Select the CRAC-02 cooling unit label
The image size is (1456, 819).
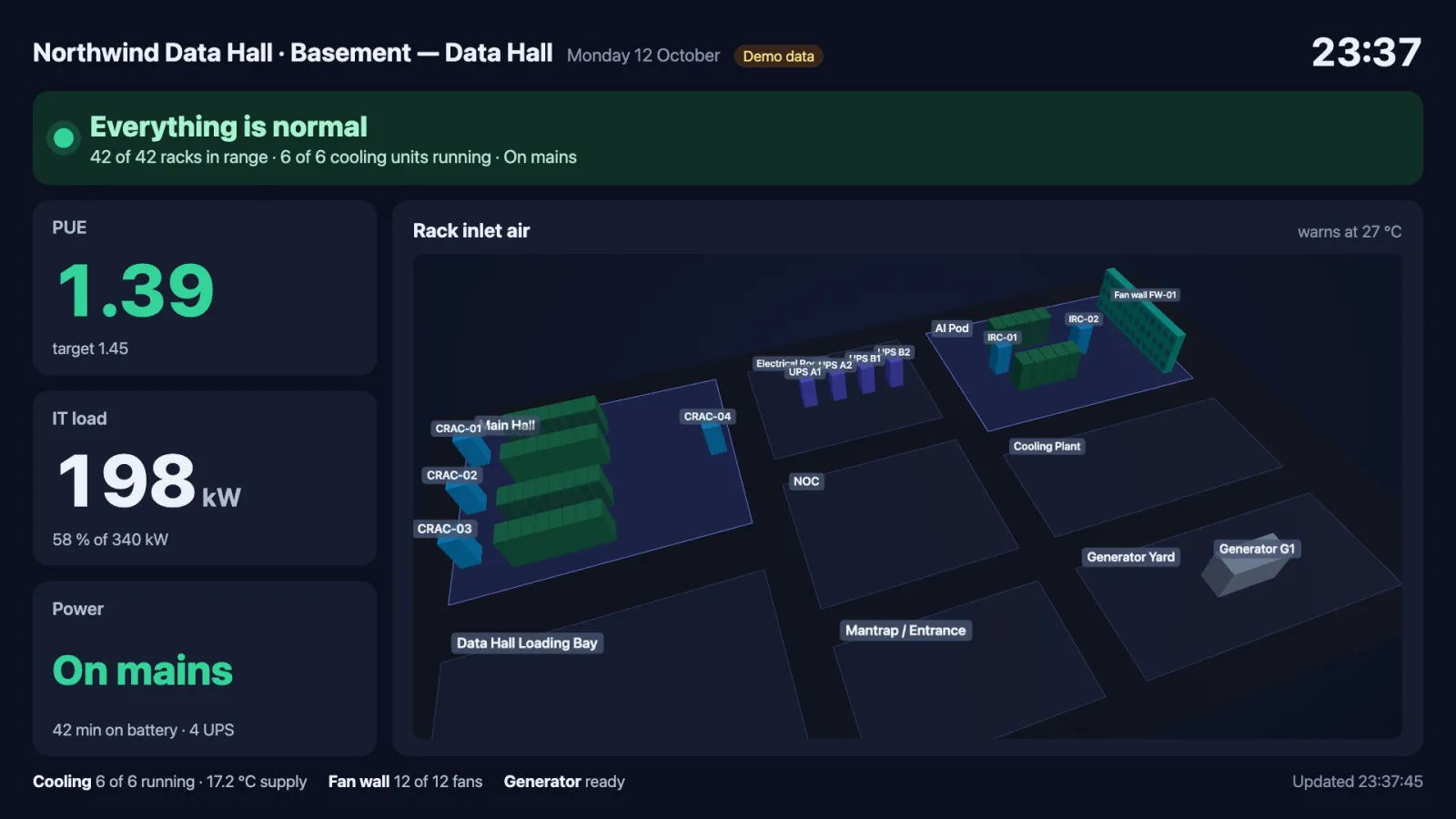tap(451, 475)
